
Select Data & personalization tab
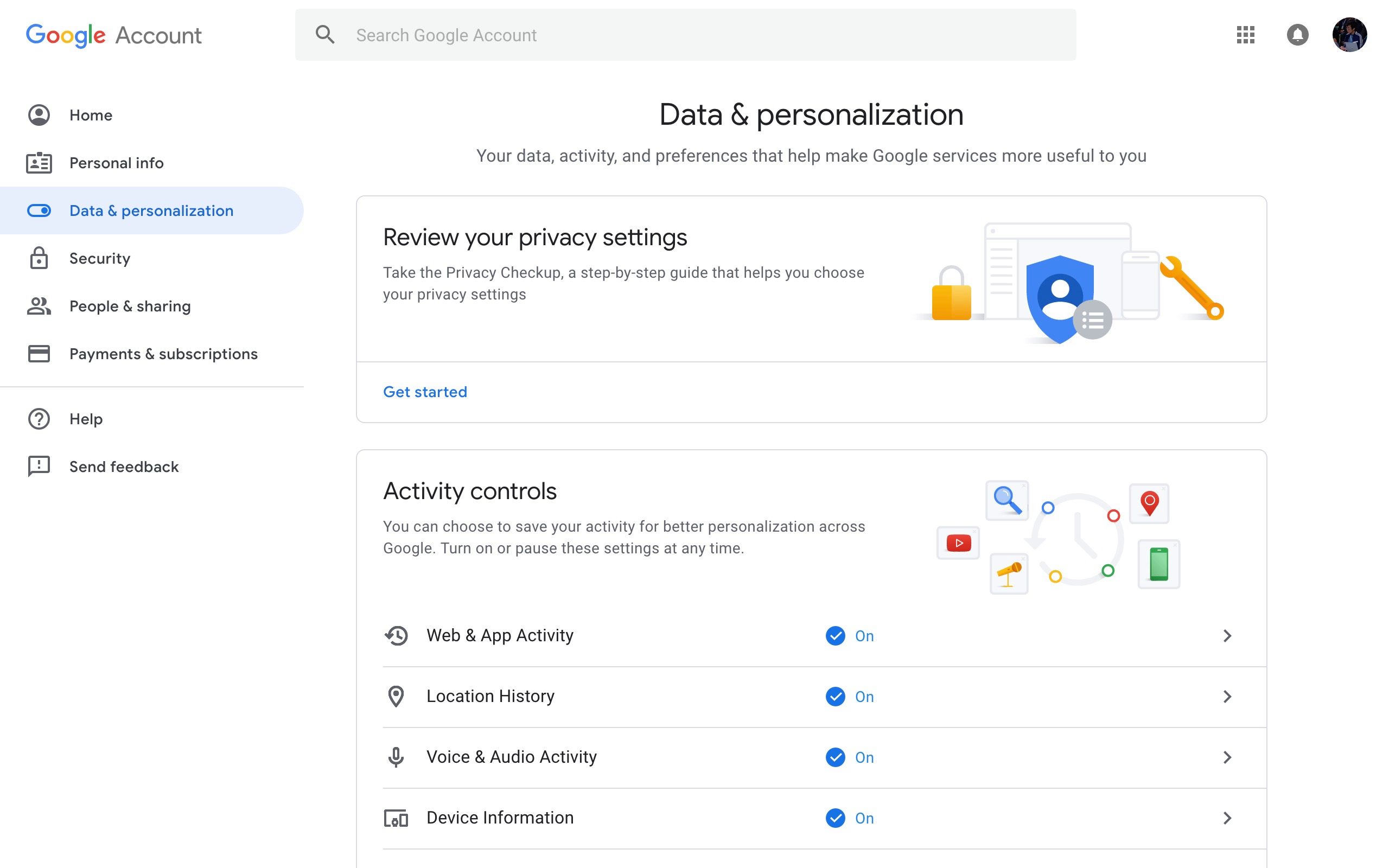(151, 210)
